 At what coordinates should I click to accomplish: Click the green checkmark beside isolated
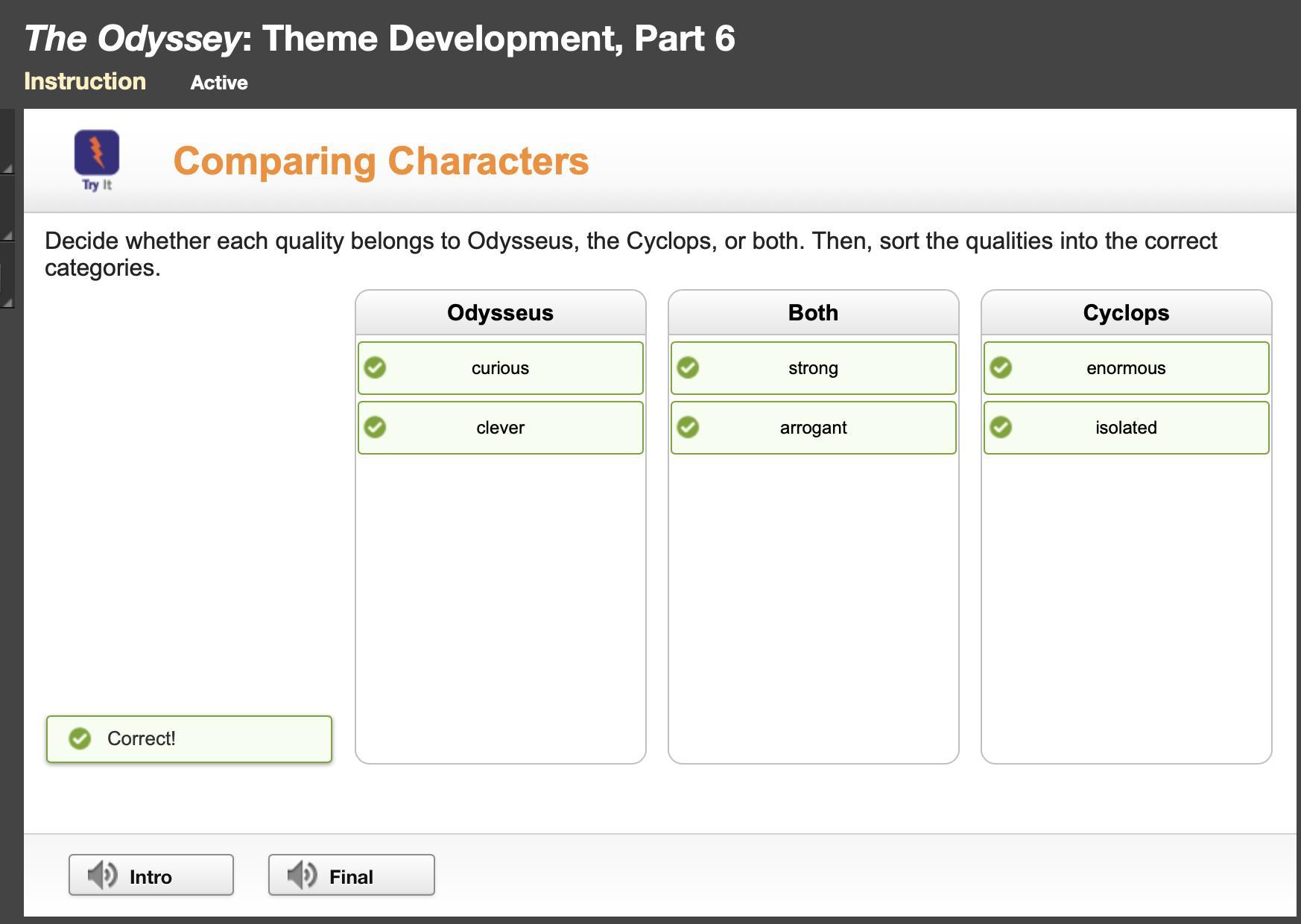[1001, 427]
